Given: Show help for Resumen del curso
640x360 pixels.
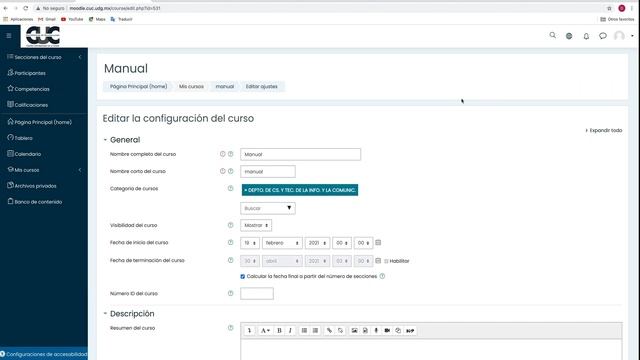Looking at the screenshot, I should pyautogui.click(x=231, y=328).
